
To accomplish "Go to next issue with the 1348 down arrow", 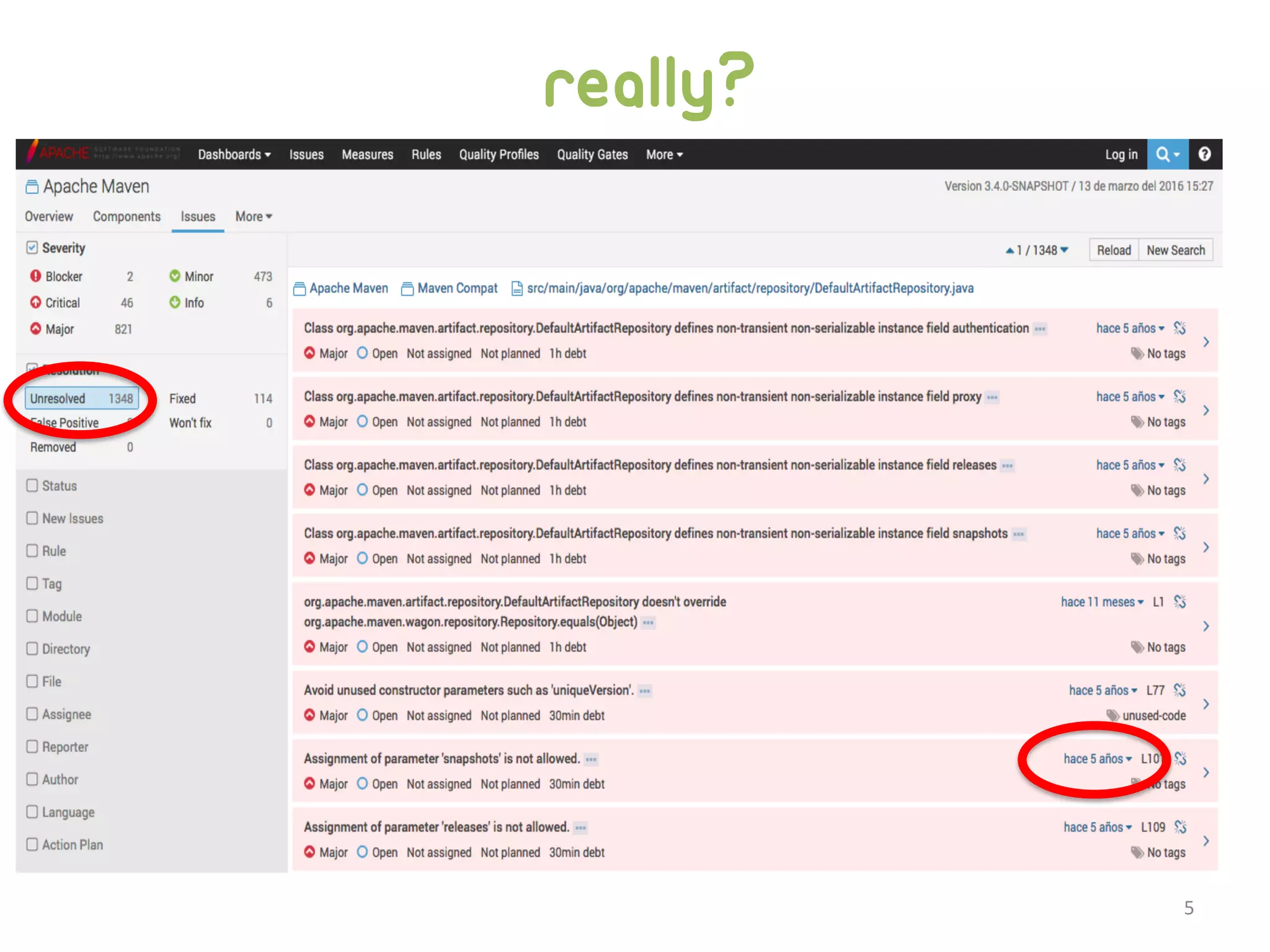I will 1064,250.
